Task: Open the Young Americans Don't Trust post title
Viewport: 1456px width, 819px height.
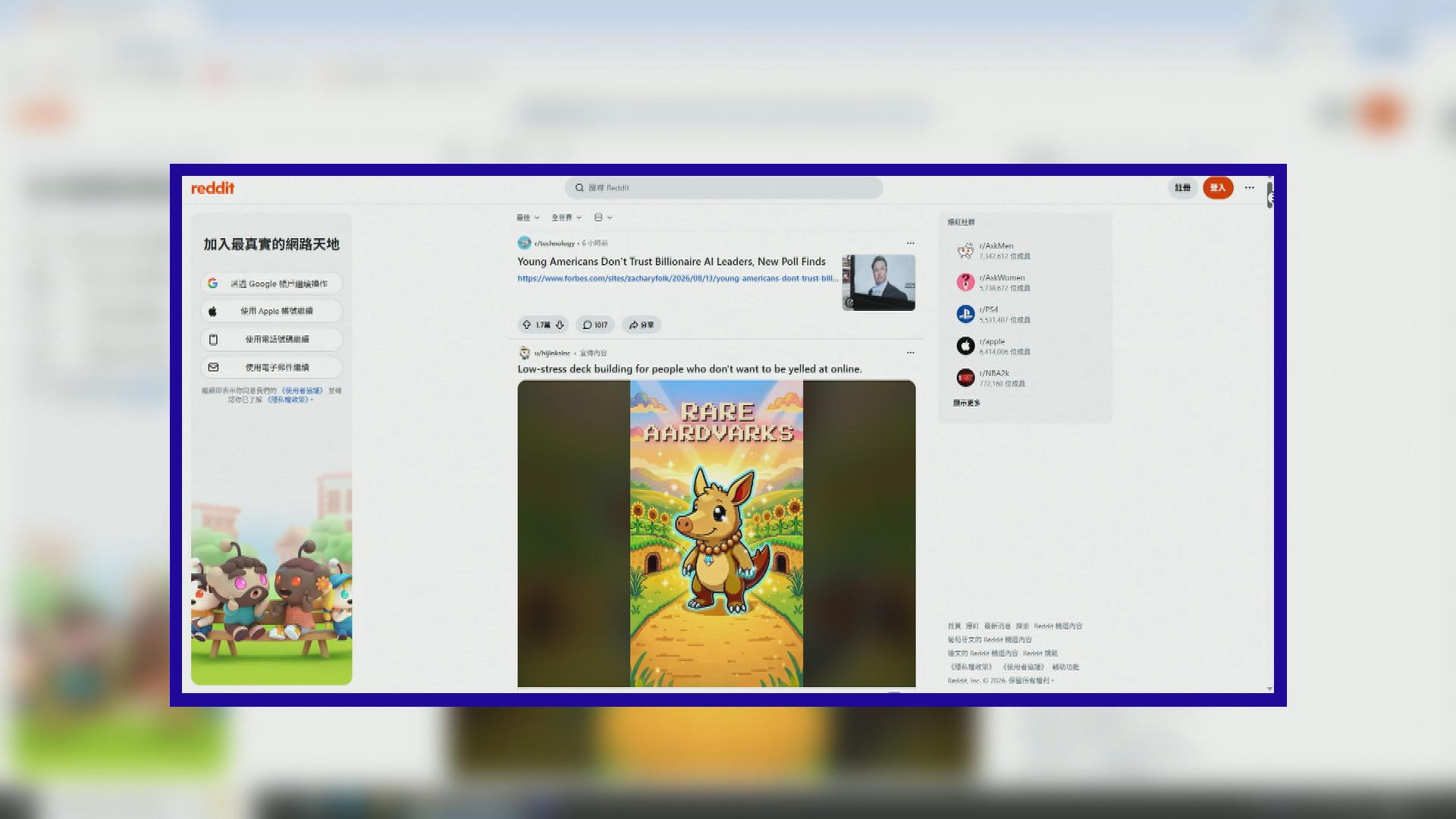Action: click(x=671, y=262)
